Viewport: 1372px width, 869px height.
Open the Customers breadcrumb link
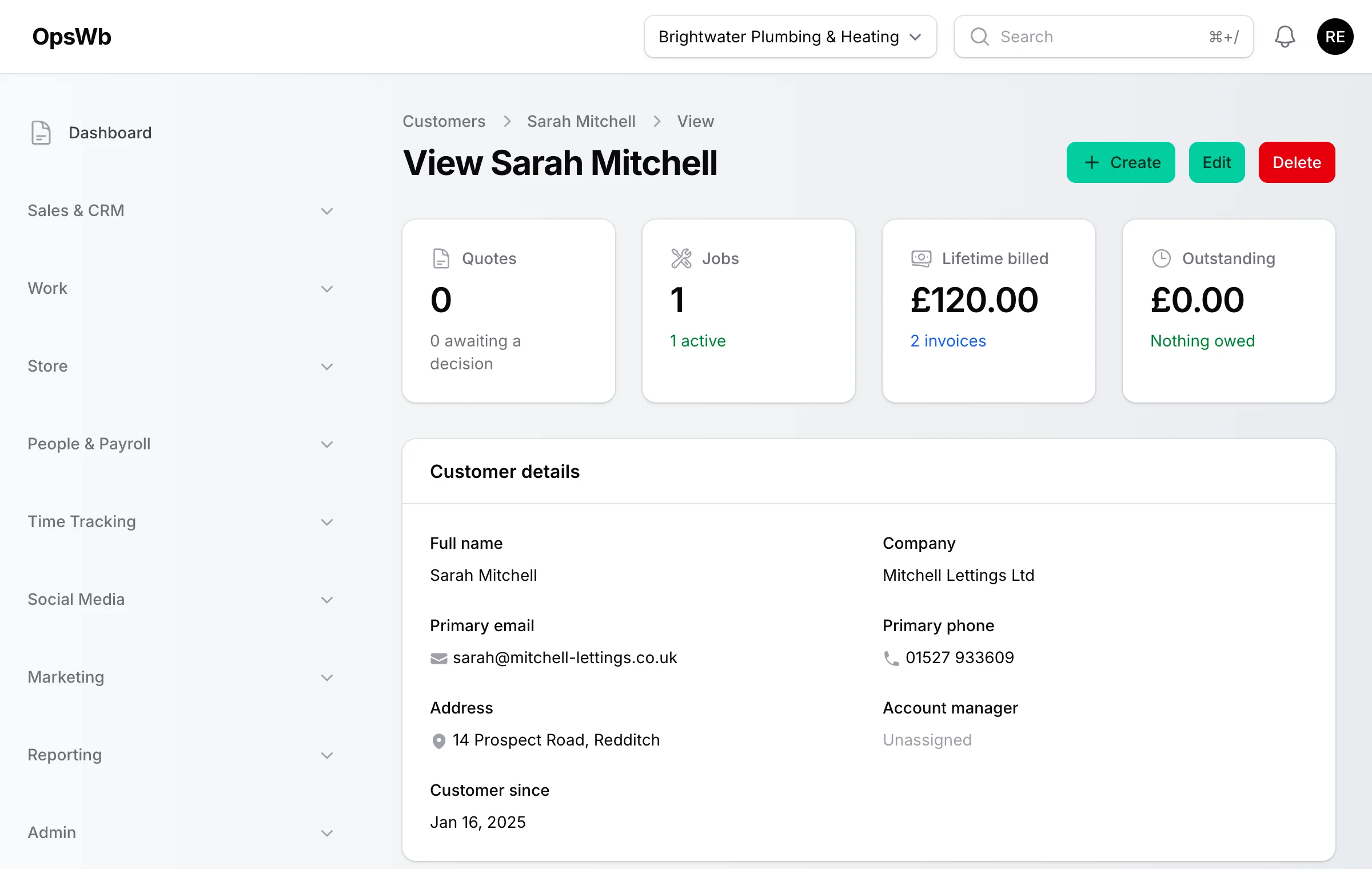[x=444, y=121]
